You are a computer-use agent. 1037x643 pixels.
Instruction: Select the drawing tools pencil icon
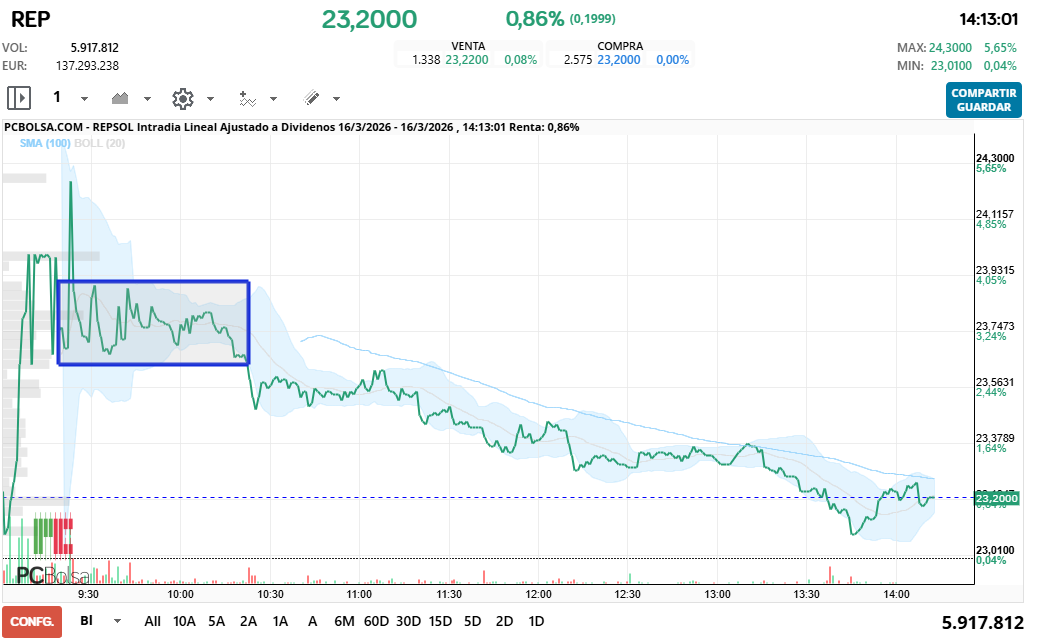point(313,98)
